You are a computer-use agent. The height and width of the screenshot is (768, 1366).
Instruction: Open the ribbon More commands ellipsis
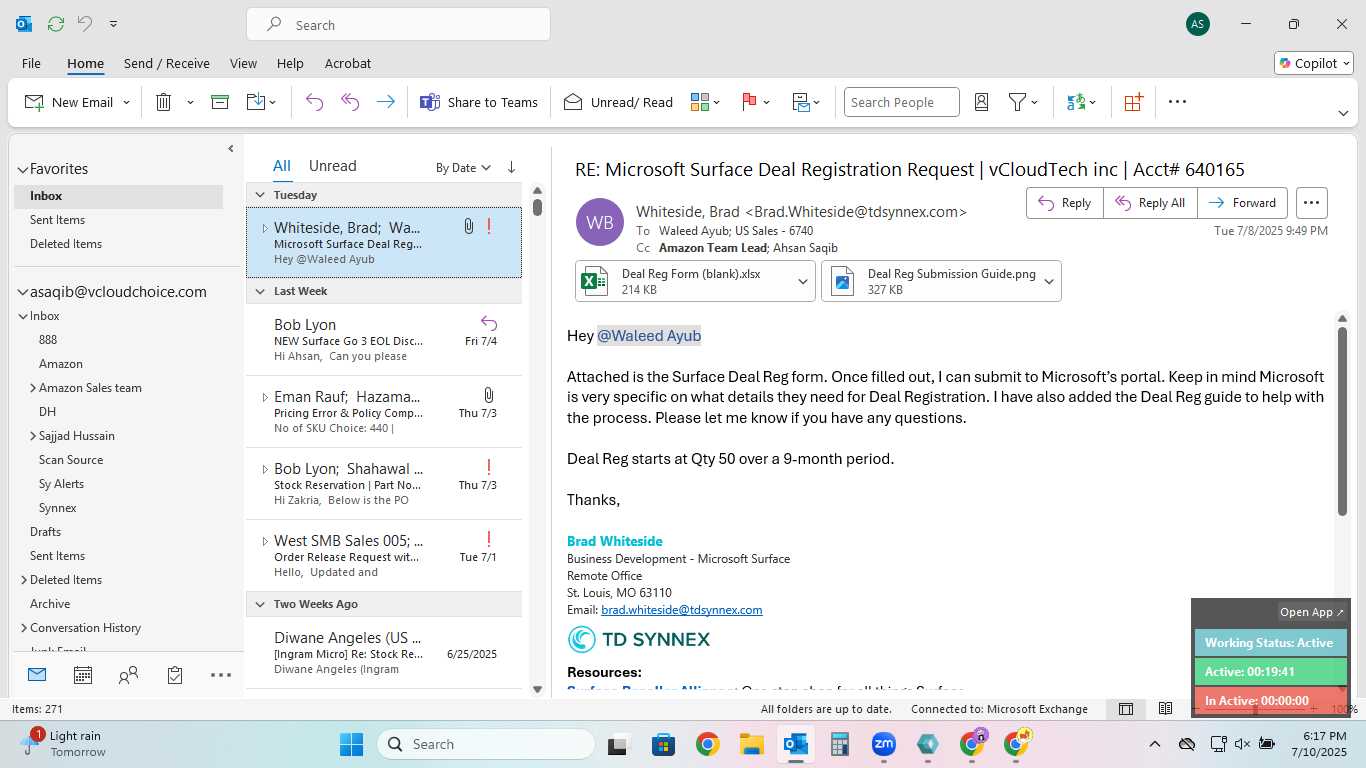coord(1177,102)
